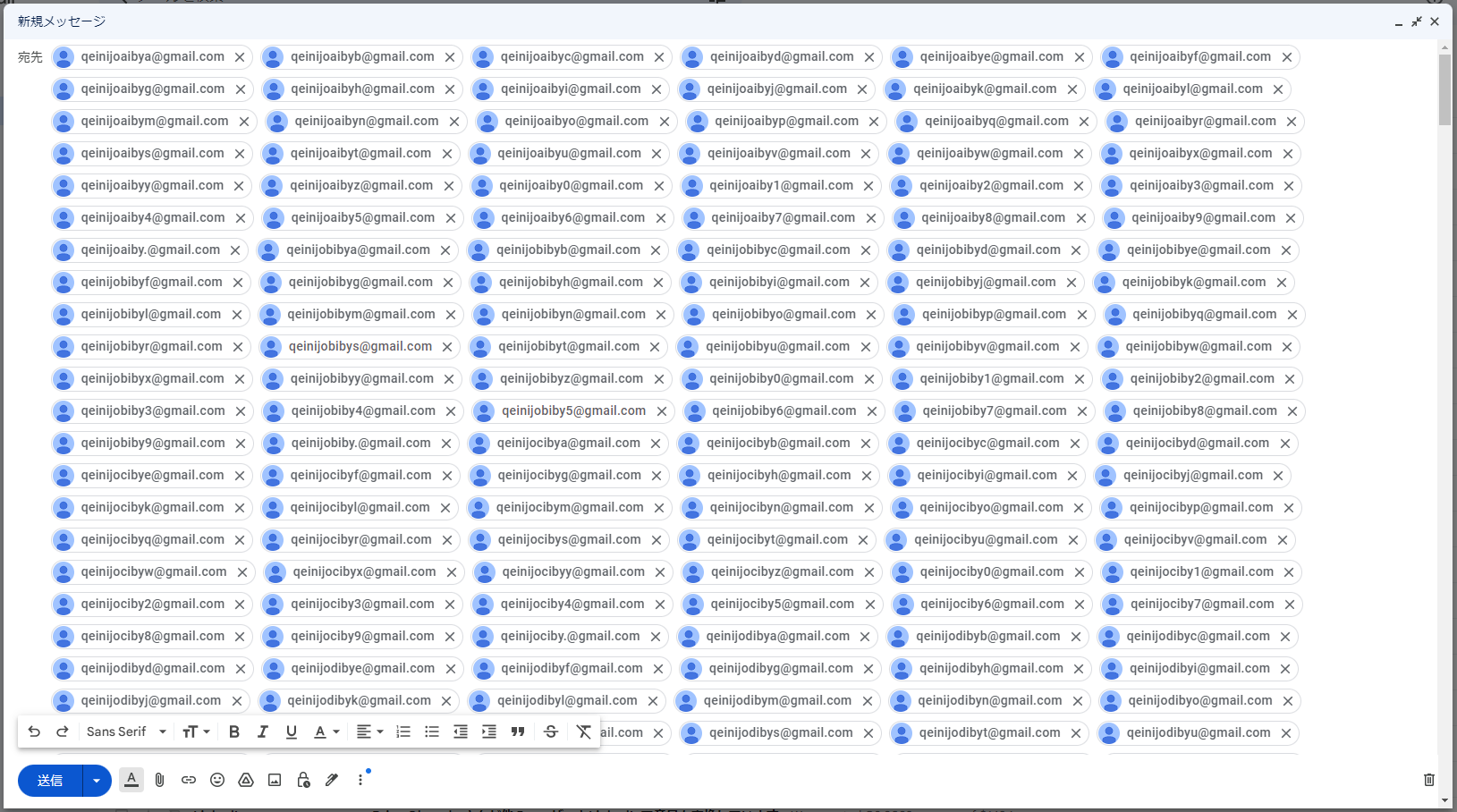Toggle underline formatting
This screenshot has height=812, width=1457.
(x=292, y=732)
